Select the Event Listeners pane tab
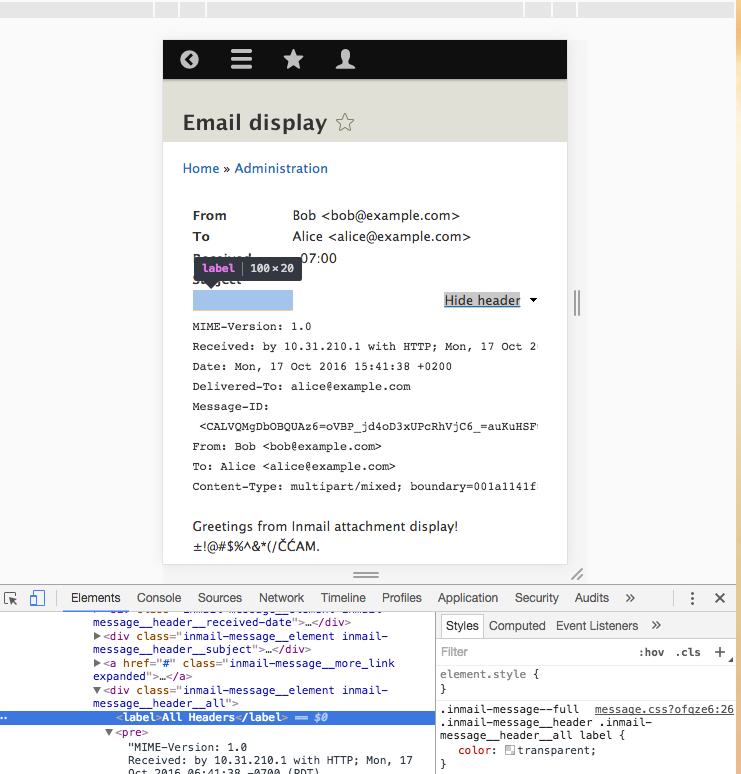 pyautogui.click(x=597, y=626)
